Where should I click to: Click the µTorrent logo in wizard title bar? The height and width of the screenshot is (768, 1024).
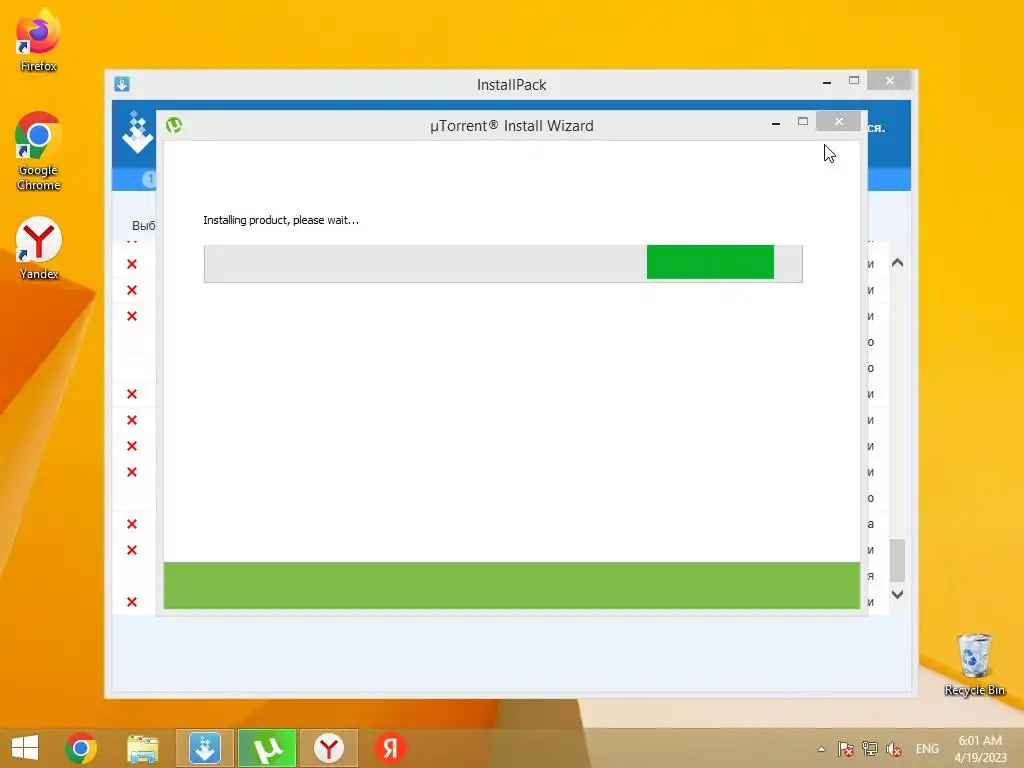point(174,125)
